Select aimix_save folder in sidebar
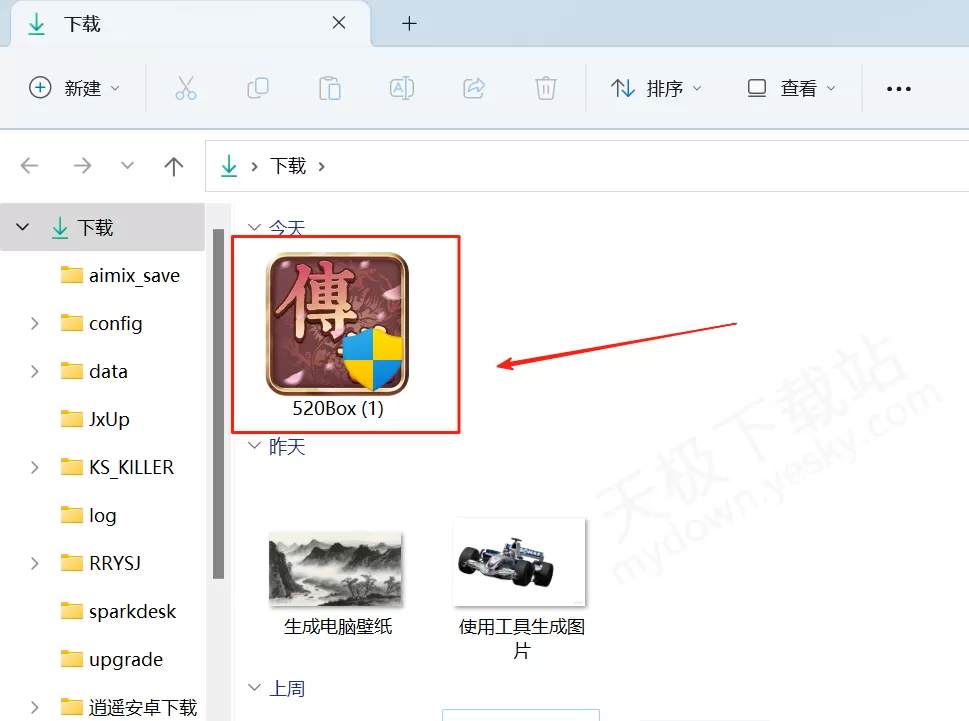Screen dimensions: 969x721 pyautogui.click(x=134, y=276)
